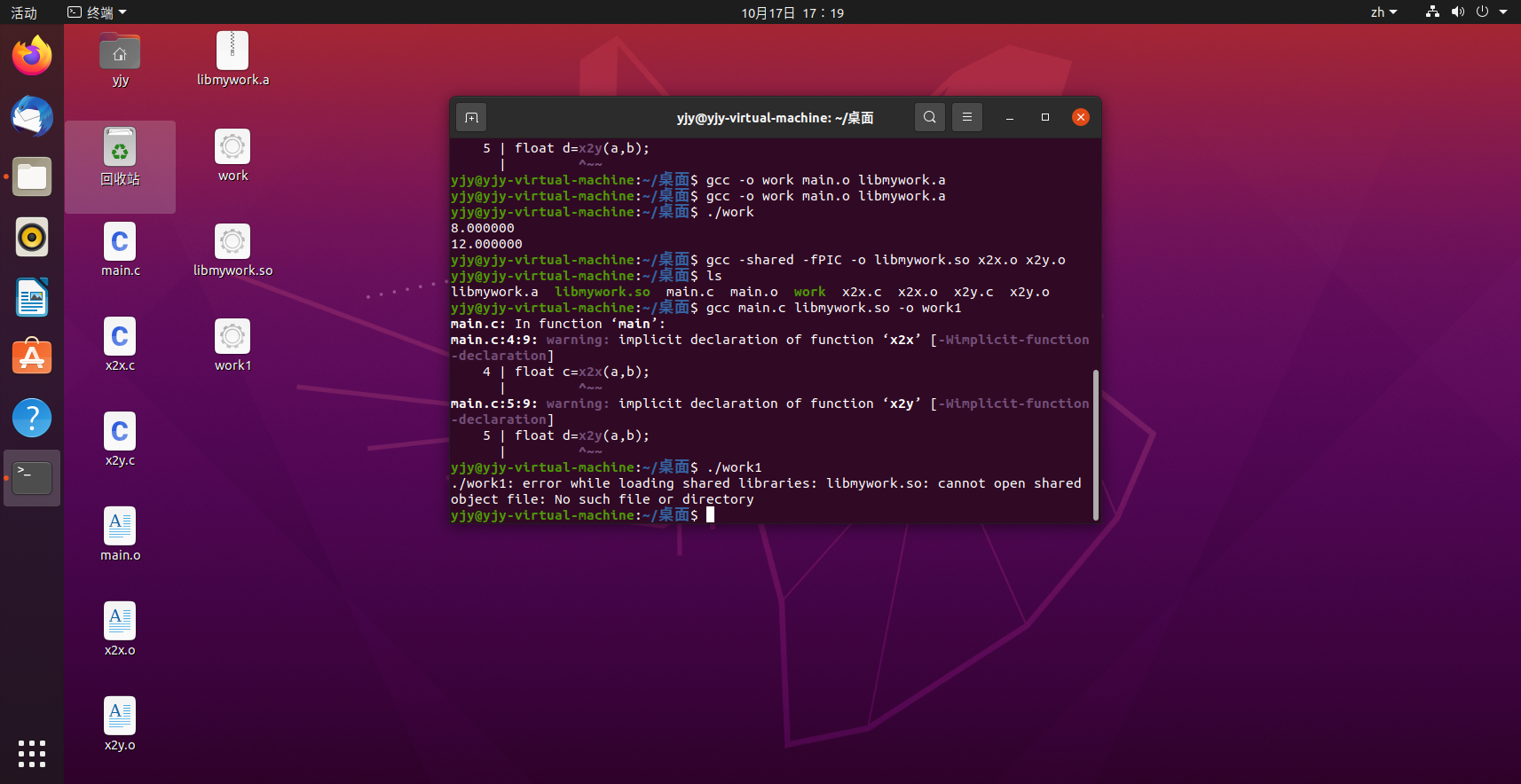Click the '12.000000' output line
This screenshot has width=1521, height=784.
[486, 244]
